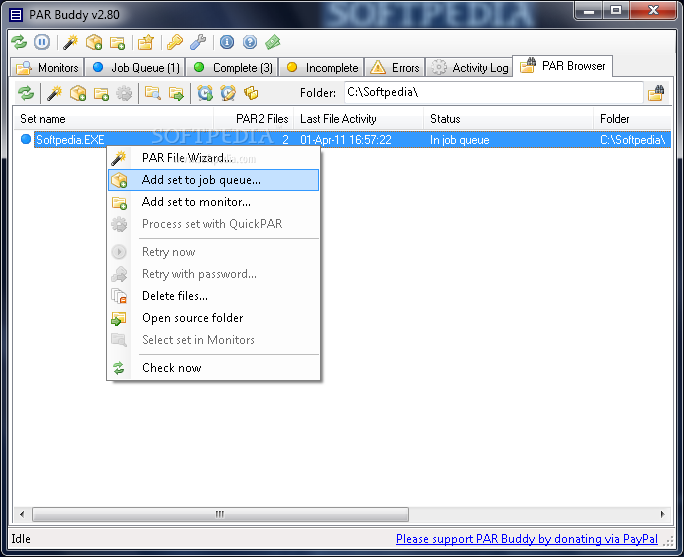Click the PAR Buddy title bar app icon

[x=16, y=15]
